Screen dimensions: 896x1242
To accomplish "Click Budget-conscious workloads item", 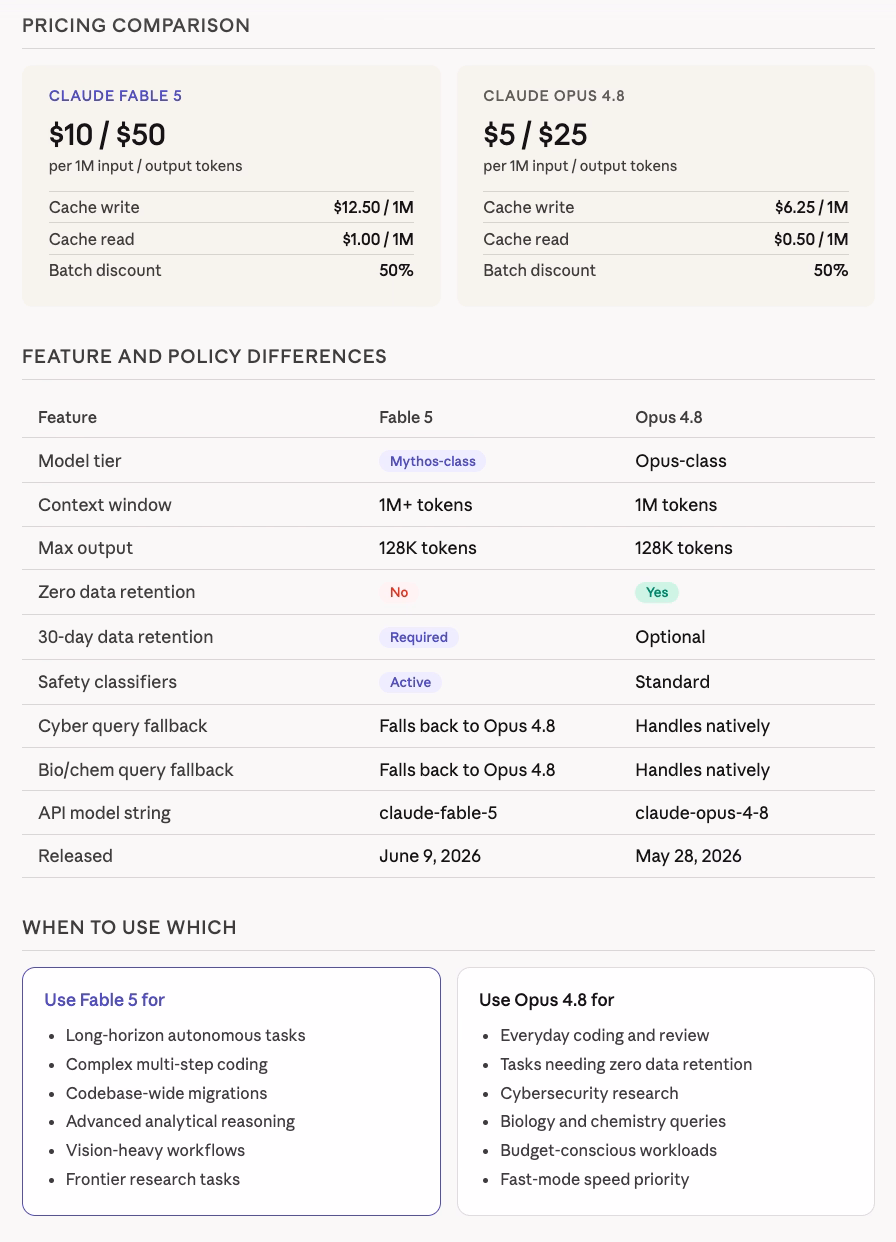I will click(608, 1151).
